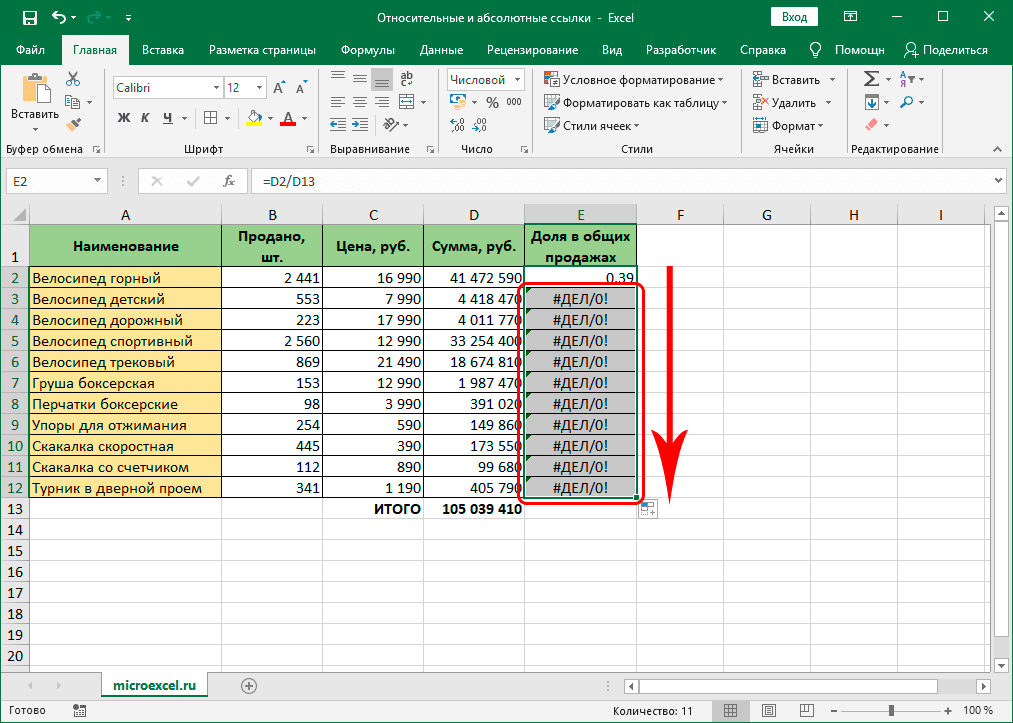1013x723 pixels.
Task: Open the number format dropdown showing Числовой
Action: (x=486, y=78)
